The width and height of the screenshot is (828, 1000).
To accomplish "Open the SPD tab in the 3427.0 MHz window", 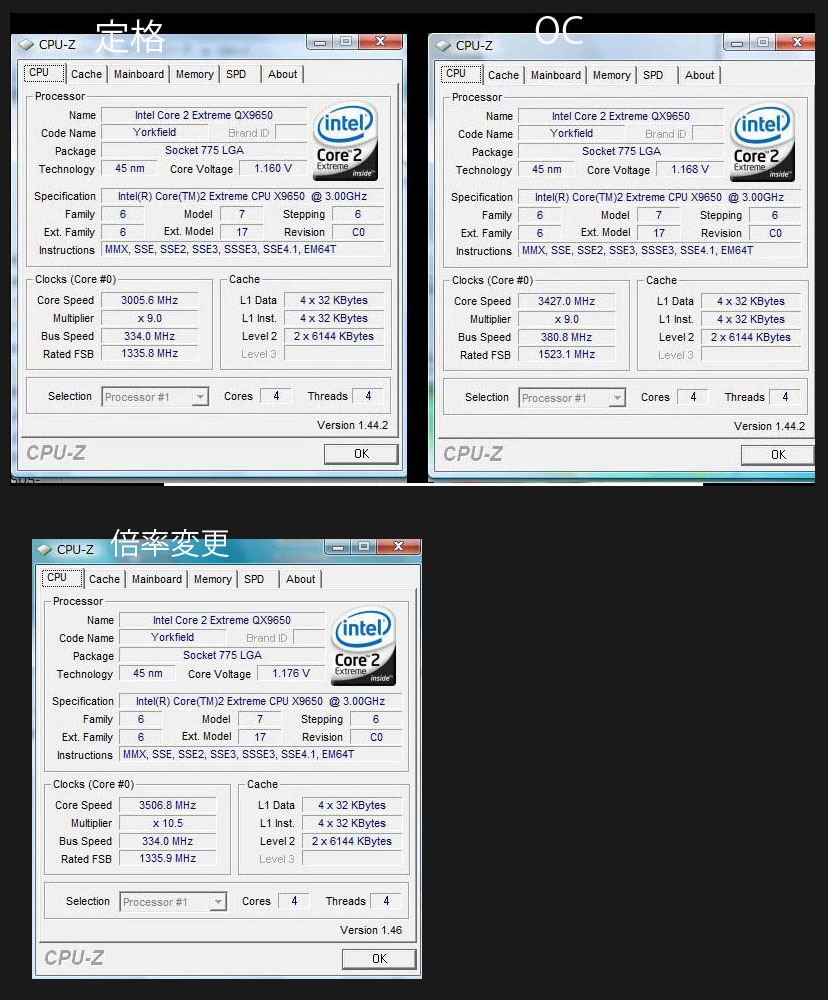I will point(653,75).
